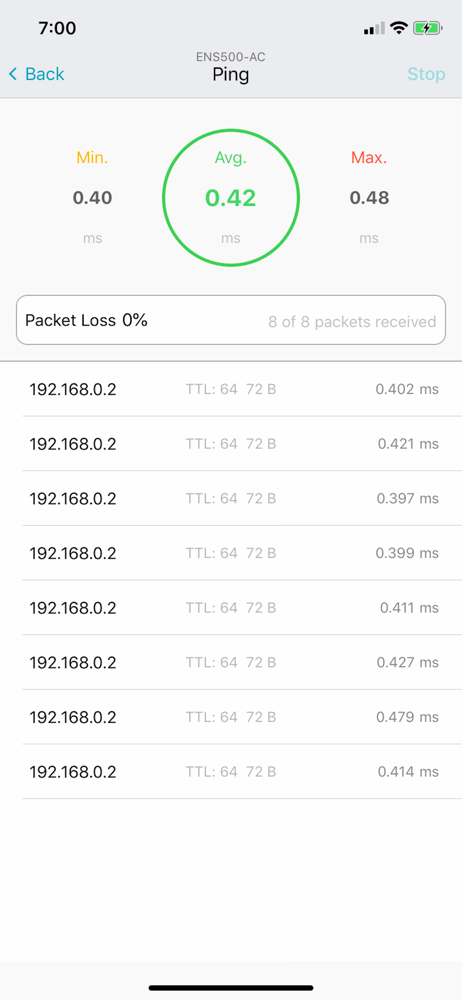Select ping result with 0.411 ms
Screen dimensions: 462x1000
[x=231, y=608]
